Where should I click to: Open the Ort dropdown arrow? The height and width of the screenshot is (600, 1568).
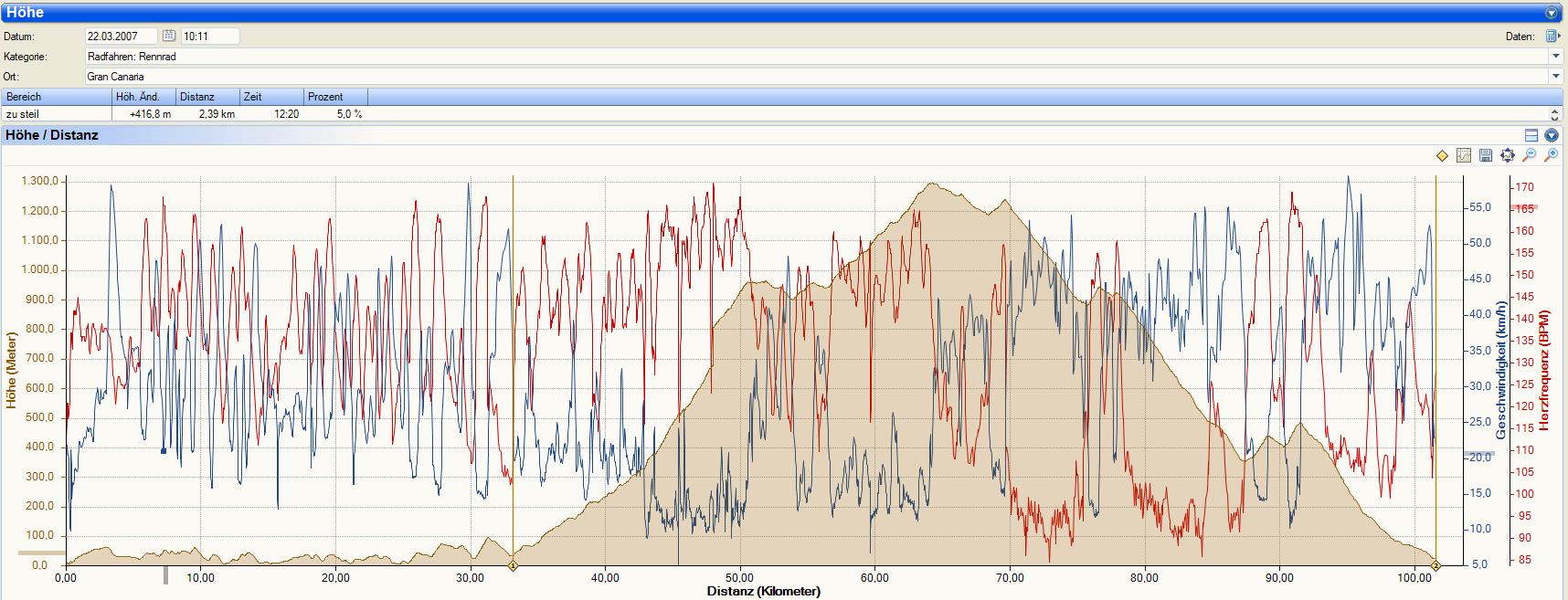[x=1556, y=77]
